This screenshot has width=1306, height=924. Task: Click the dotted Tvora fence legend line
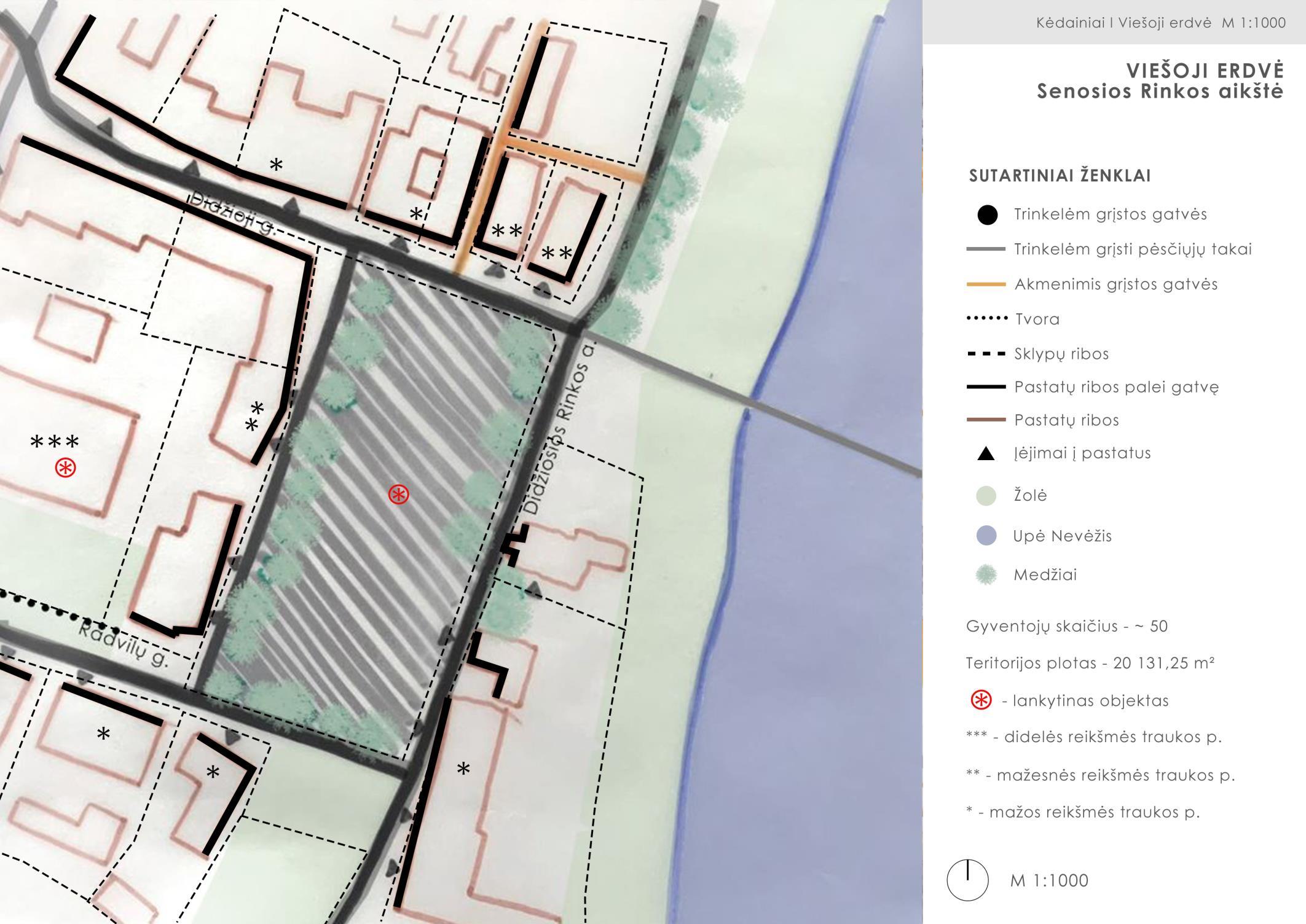pos(986,318)
